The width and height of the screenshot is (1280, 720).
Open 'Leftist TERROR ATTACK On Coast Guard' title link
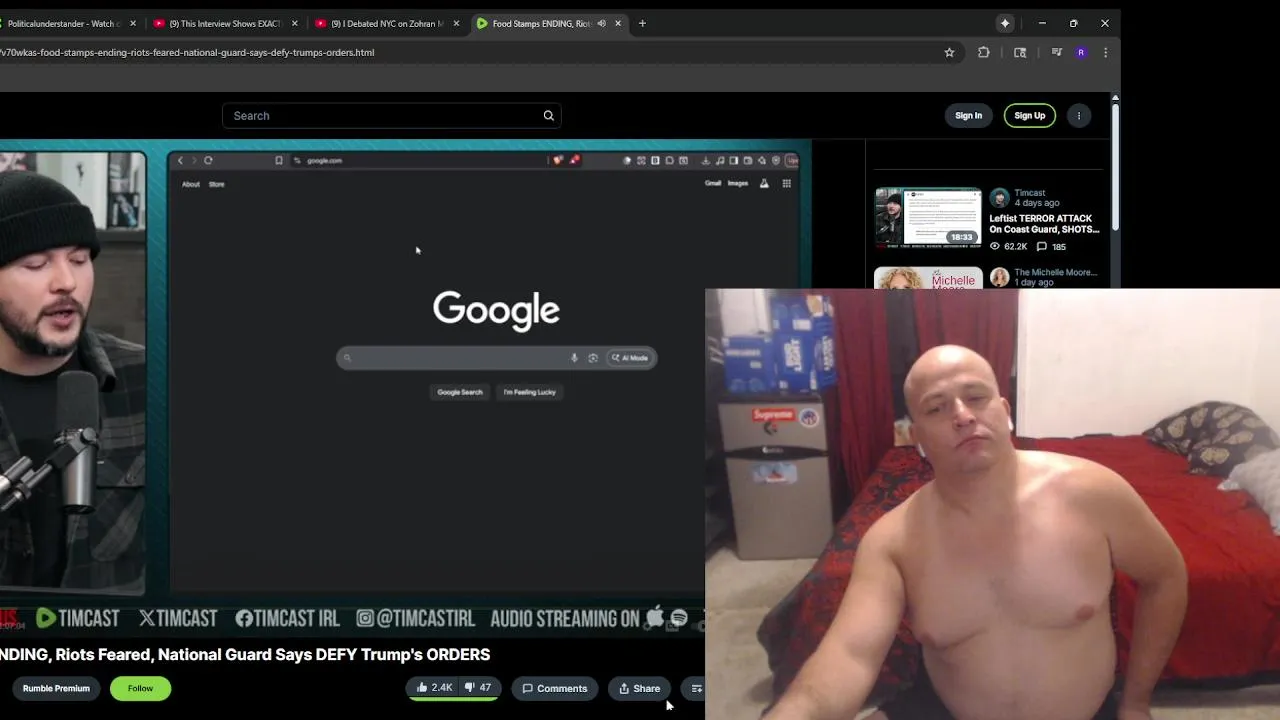click(x=1044, y=224)
